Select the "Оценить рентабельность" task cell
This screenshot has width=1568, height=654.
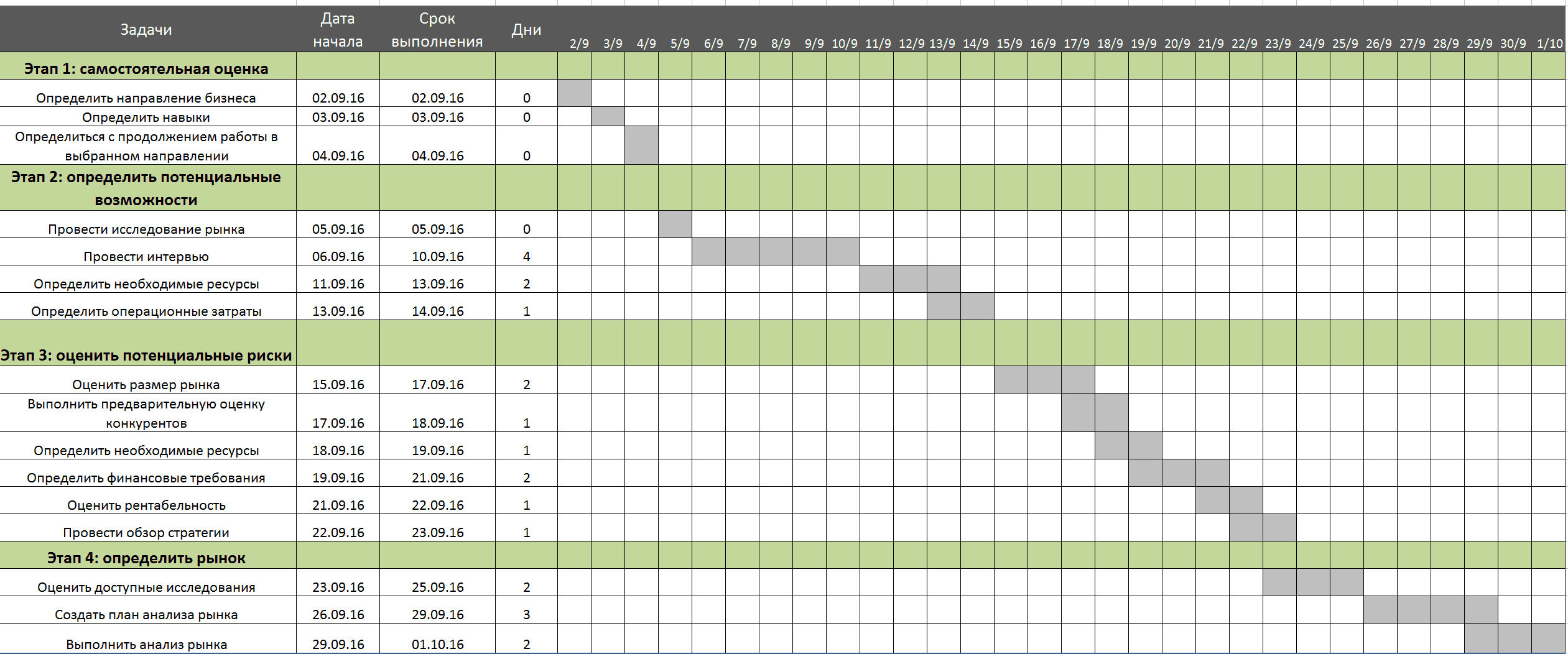point(146,505)
